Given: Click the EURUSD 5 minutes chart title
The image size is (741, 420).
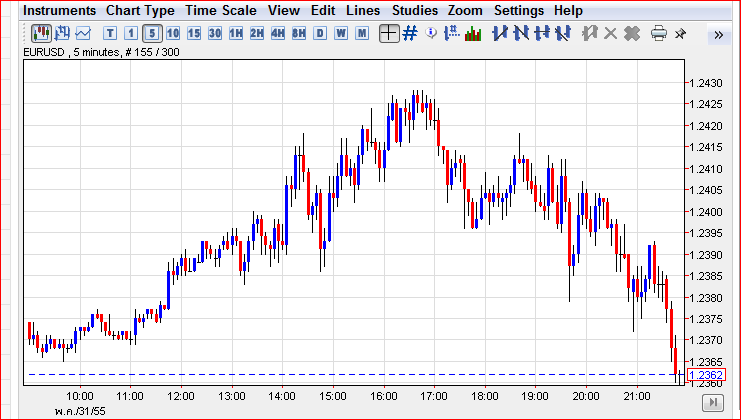Looking at the screenshot, I should coord(102,52).
